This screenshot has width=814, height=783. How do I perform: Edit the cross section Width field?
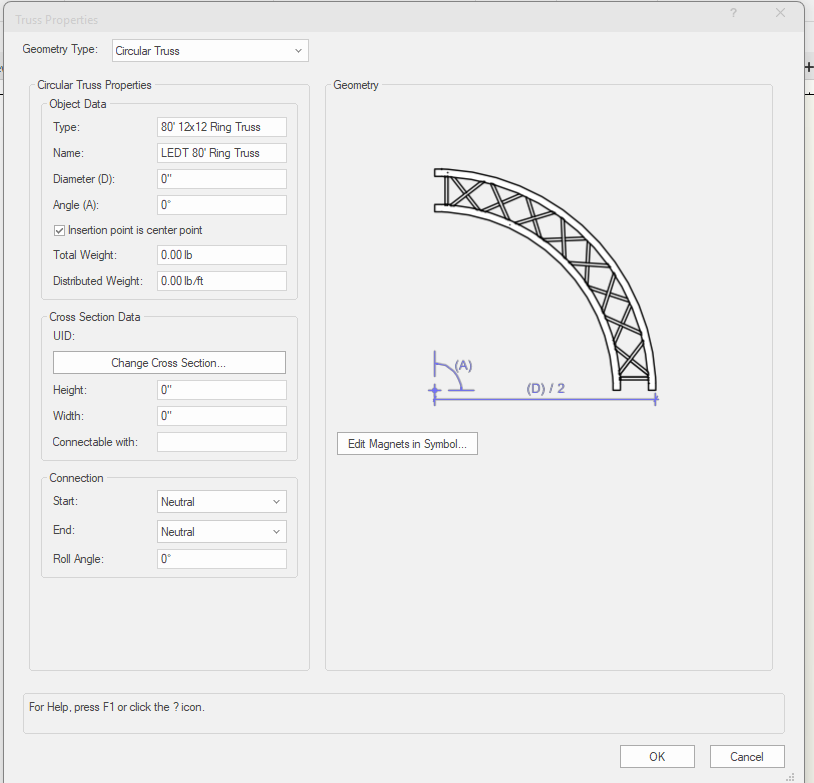point(222,416)
